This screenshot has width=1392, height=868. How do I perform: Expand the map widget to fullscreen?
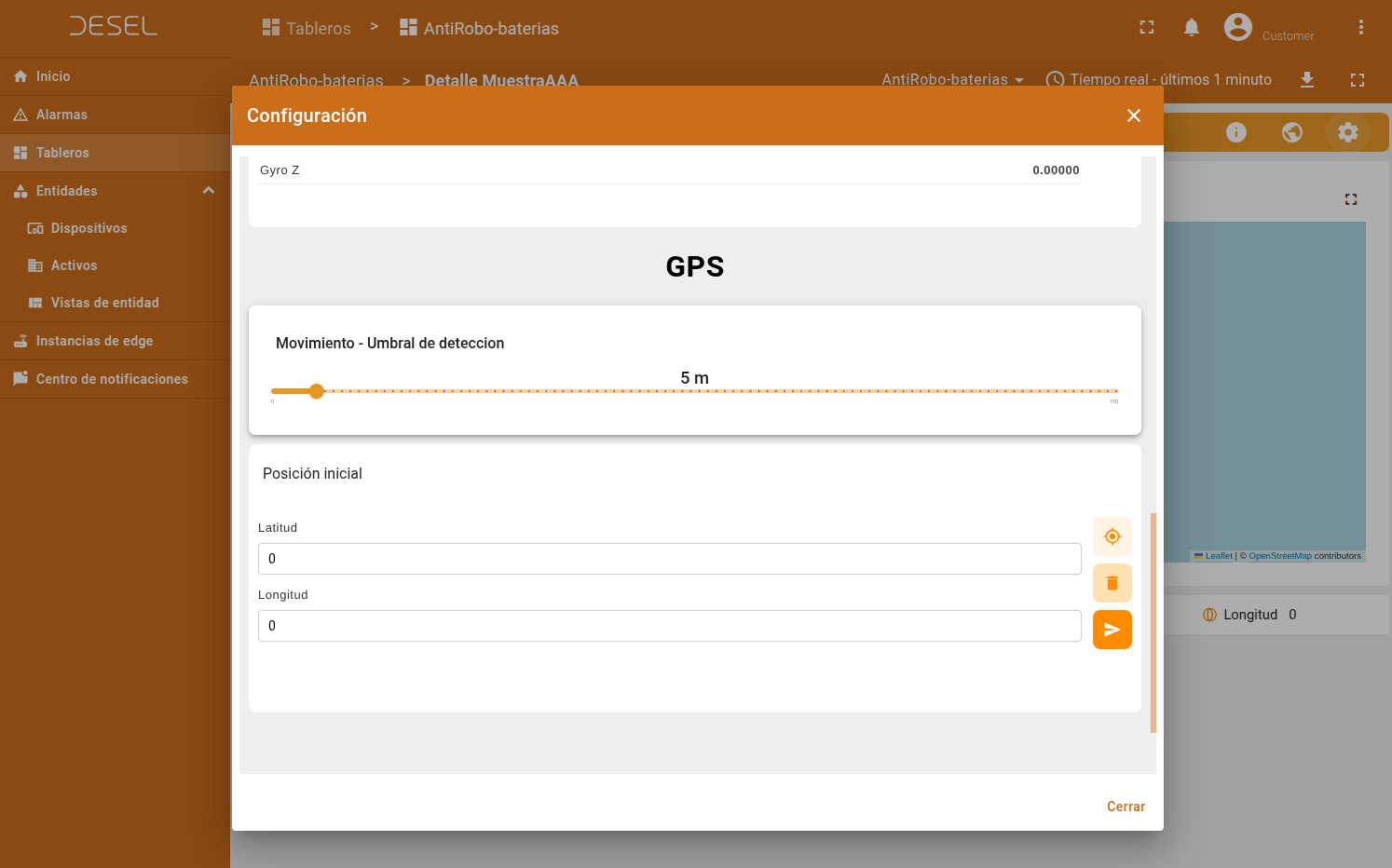pos(1350,198)
